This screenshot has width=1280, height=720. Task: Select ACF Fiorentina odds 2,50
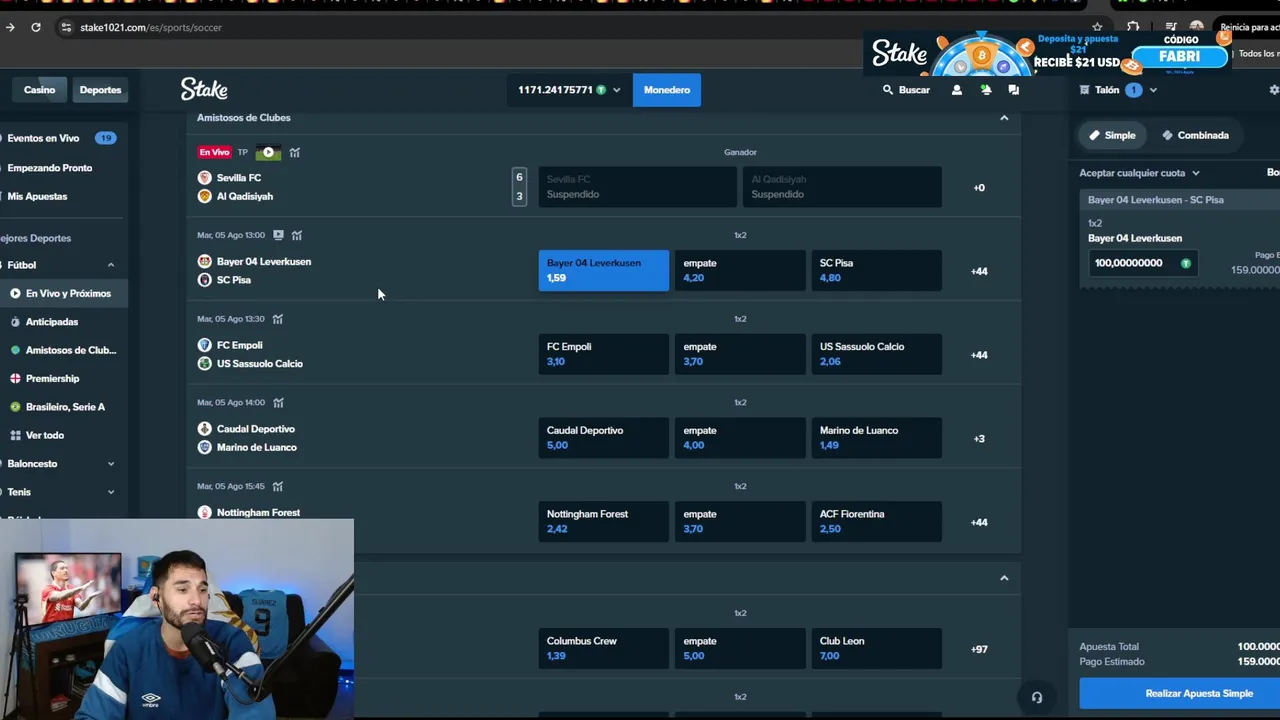[x=876, y=521]
